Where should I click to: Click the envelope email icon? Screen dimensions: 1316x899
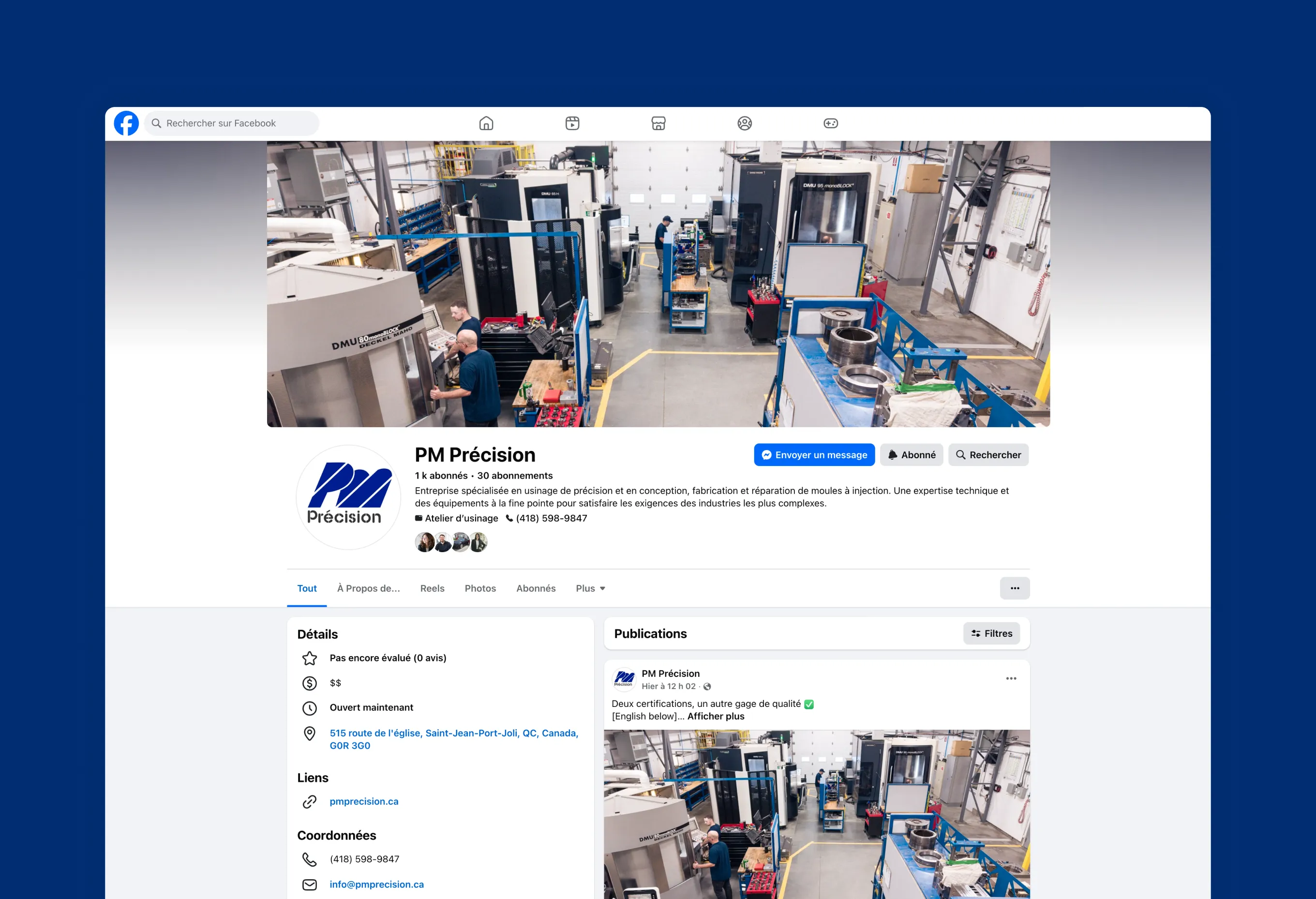coord(310,885)
